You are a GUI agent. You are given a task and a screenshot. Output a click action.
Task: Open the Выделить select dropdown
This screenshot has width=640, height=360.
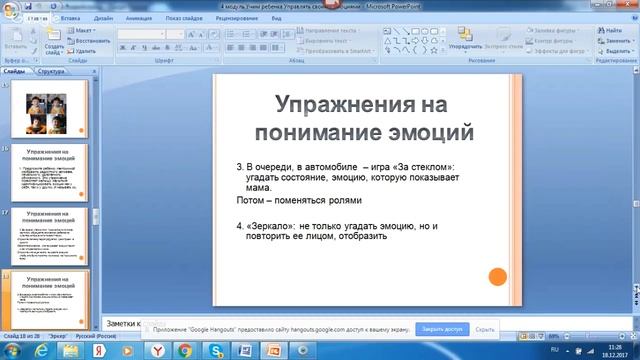coord(616,51)
